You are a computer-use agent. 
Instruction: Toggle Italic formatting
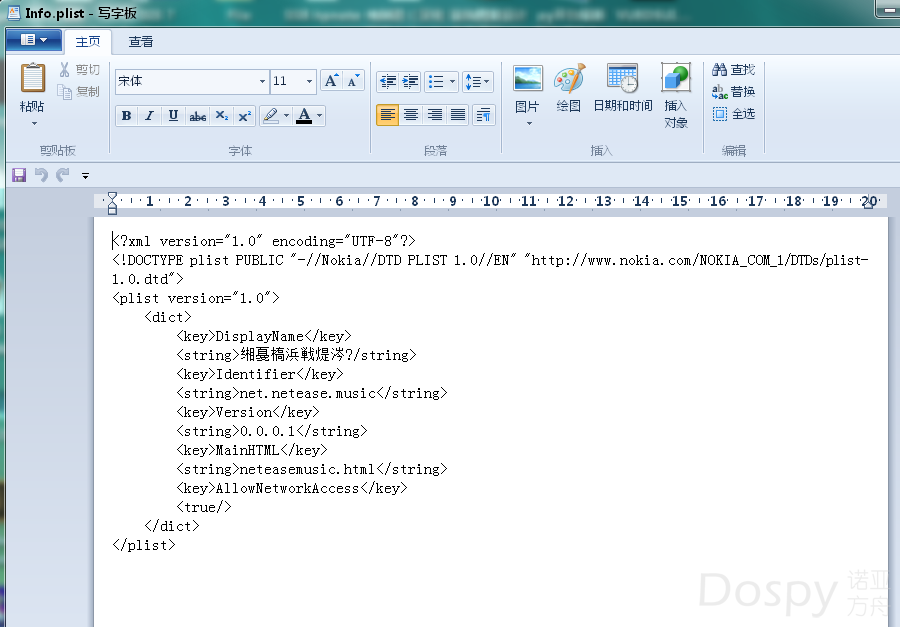[149, 116]
